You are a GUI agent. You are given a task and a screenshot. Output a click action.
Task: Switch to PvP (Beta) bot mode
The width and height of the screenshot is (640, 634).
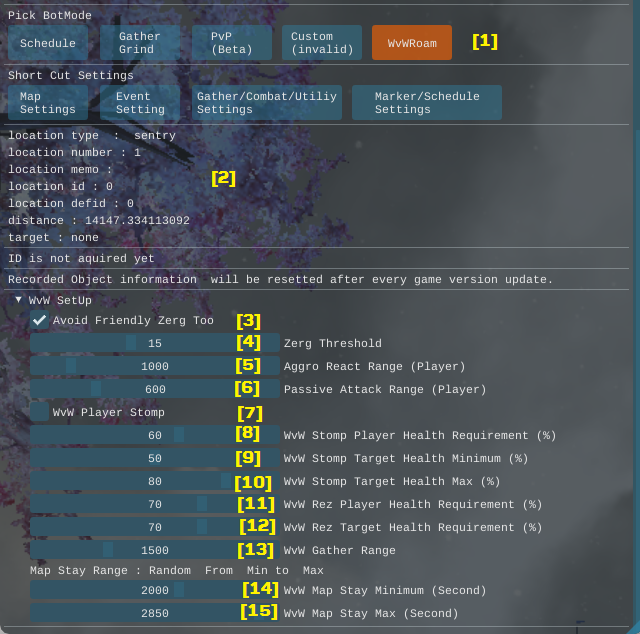231,43
